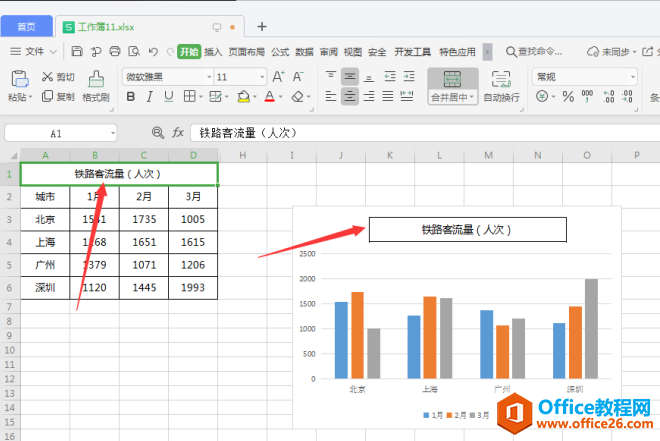Align text right
Image resolution: width=660 pixels, height=441 pixels.
tap(369, 96)
